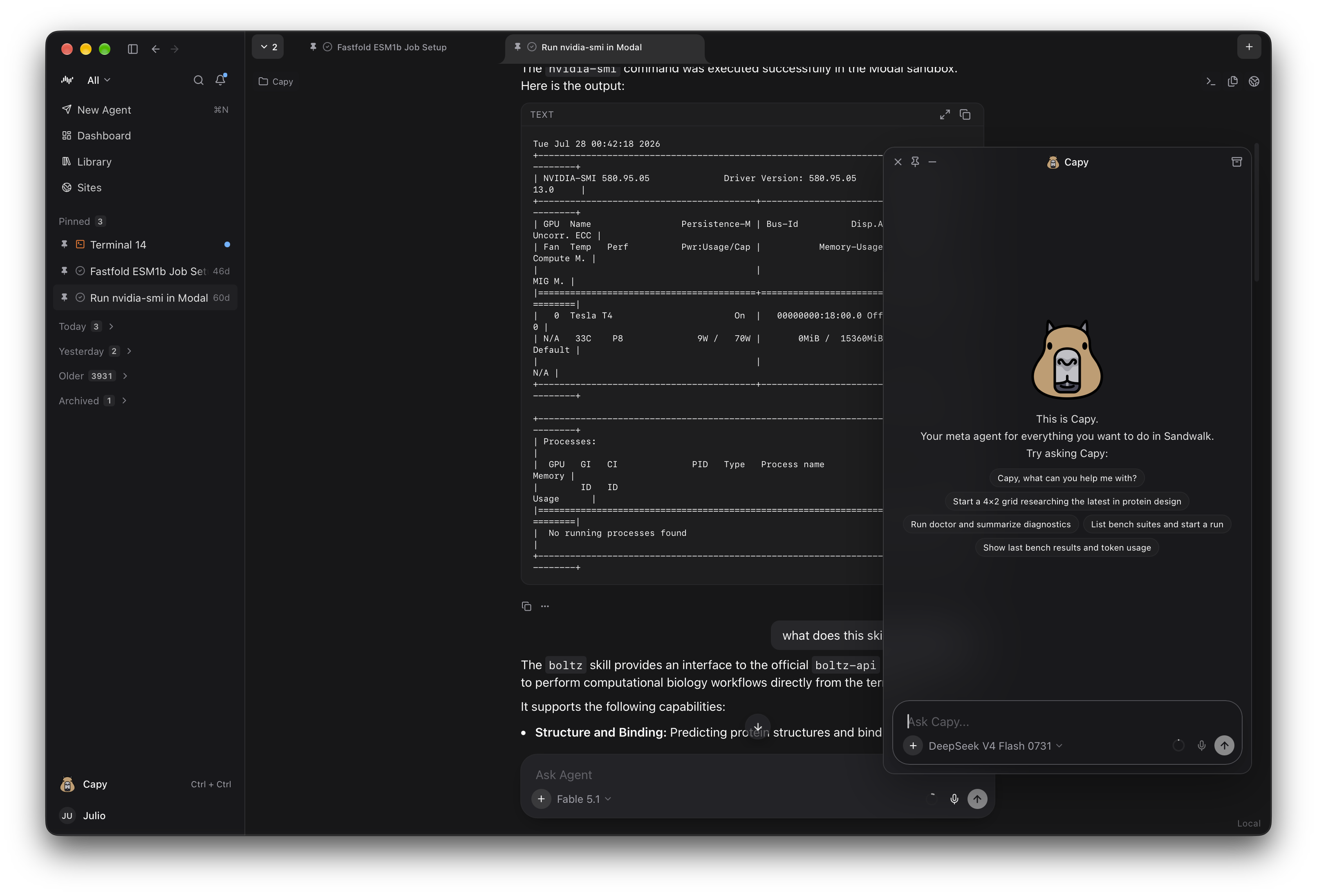
Task: Archive the Capy panel conversation
Action: click(x=1236, y=161)
